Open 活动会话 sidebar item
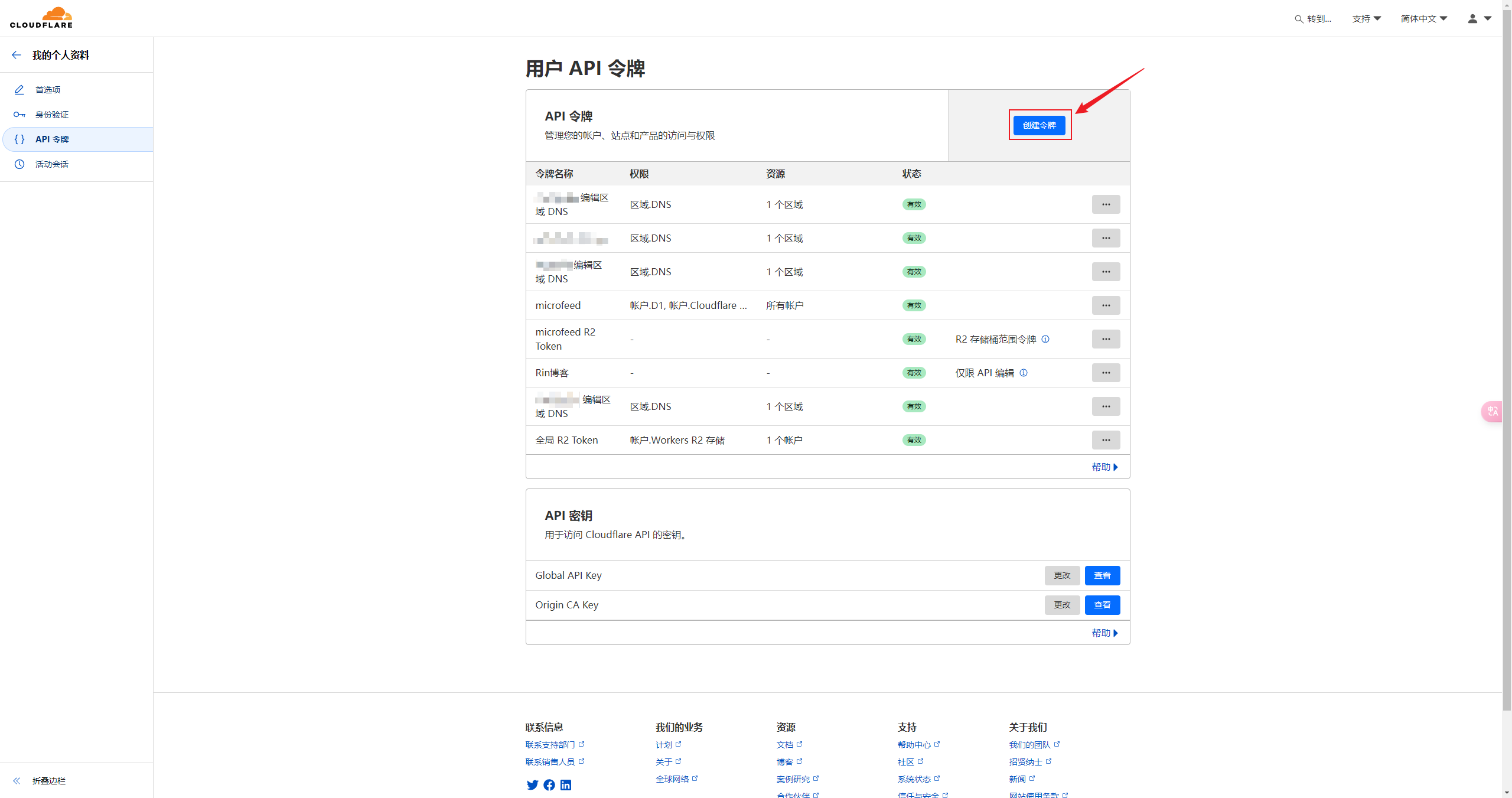This screenshot has height=798, width=1512. 52,164
